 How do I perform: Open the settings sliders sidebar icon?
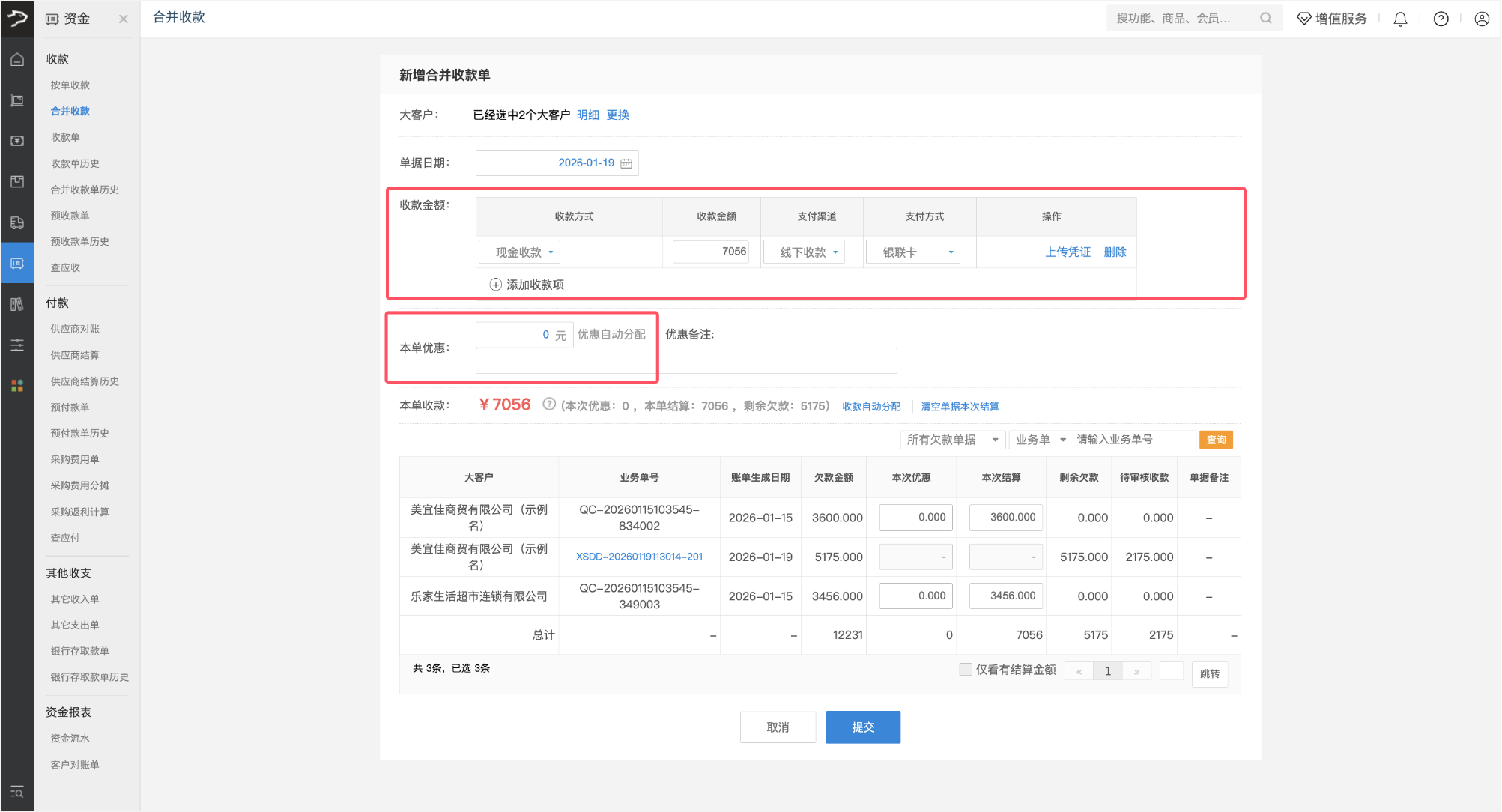tap(17, 345)
